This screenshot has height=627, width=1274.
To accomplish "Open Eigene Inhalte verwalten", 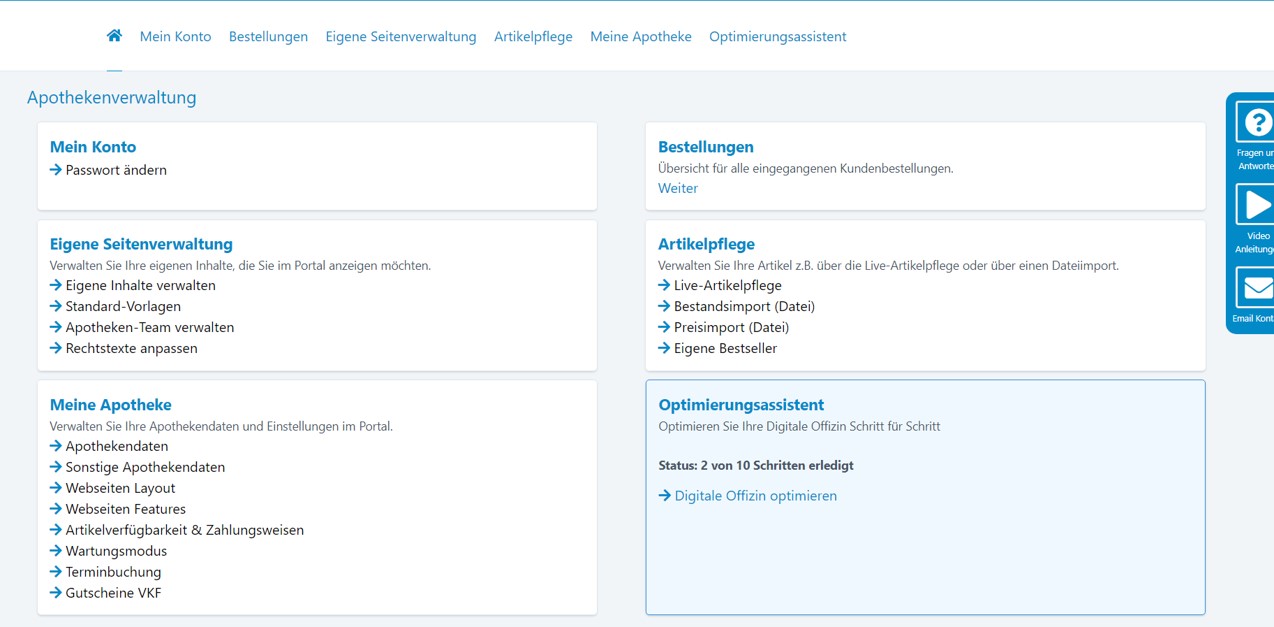I will point(140,285).
